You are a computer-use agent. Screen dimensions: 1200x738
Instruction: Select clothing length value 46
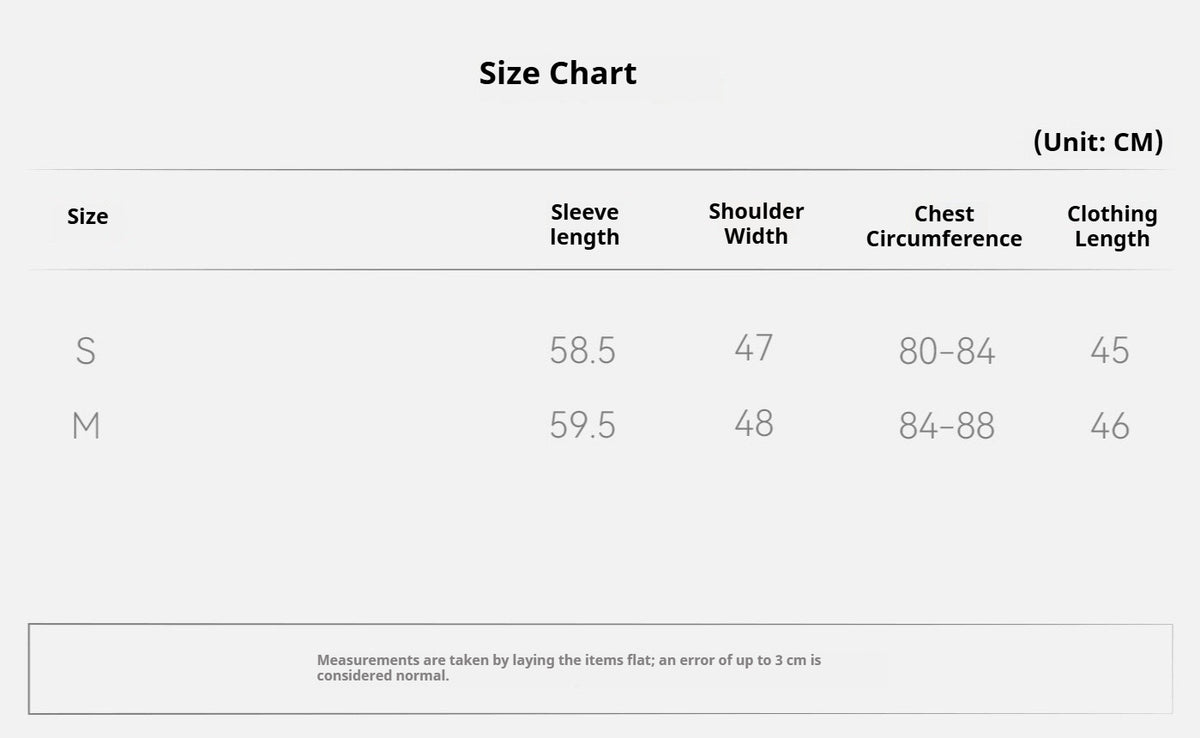coord(1110,427)
